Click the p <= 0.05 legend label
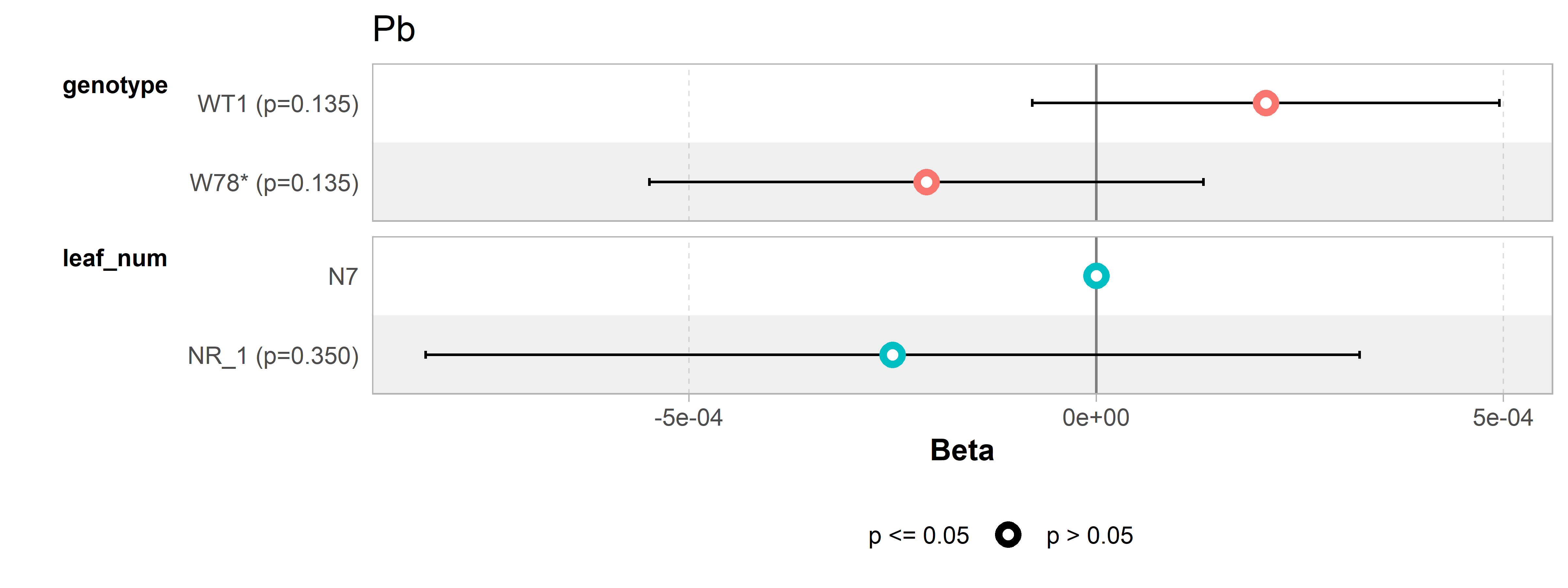The width and height of the screenshot is (1568, 588). click(x=919, y=536)
